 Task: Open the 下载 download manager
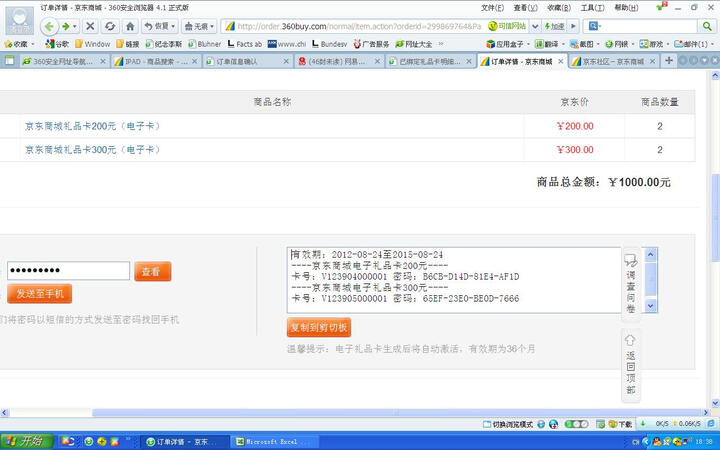(x=620, y=424)
